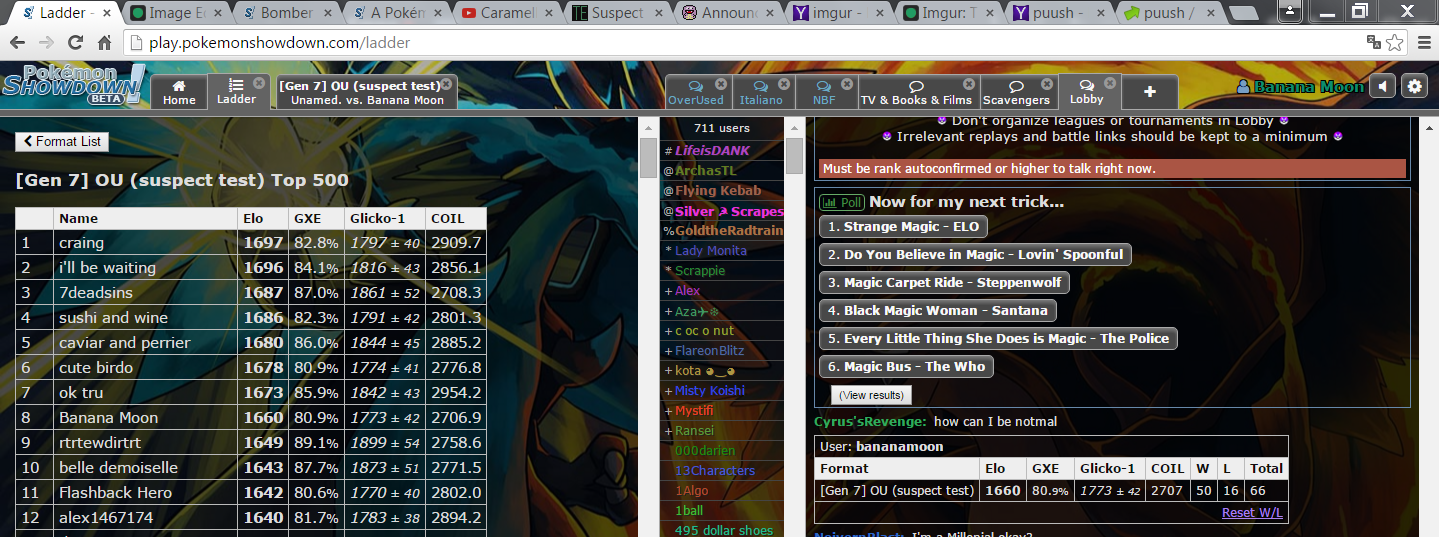Screen dimensions: 1439x537
Task: Close the Ladder room tab
Action: pos(259,83)
